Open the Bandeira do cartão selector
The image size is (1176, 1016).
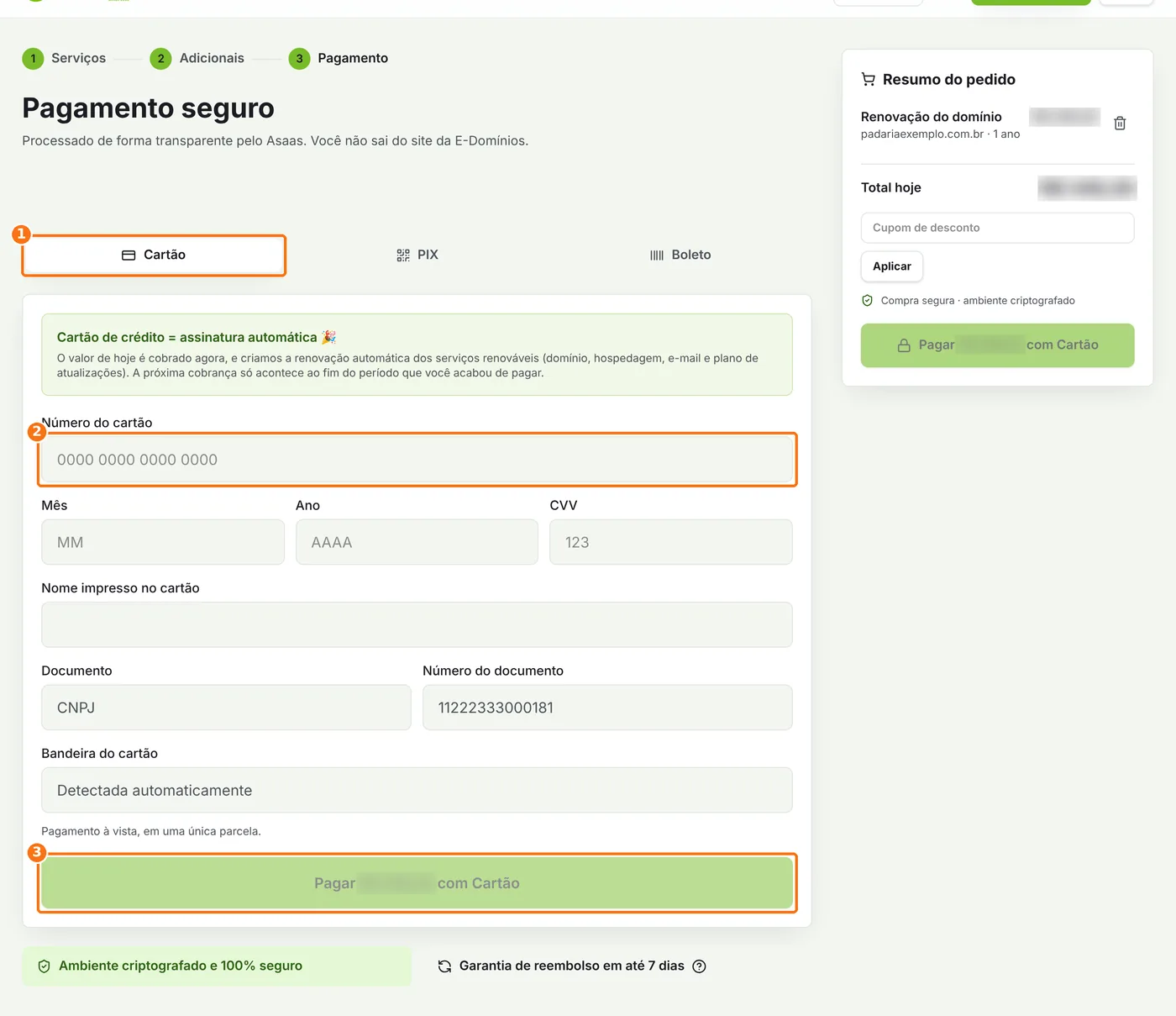tap(417, 791)
